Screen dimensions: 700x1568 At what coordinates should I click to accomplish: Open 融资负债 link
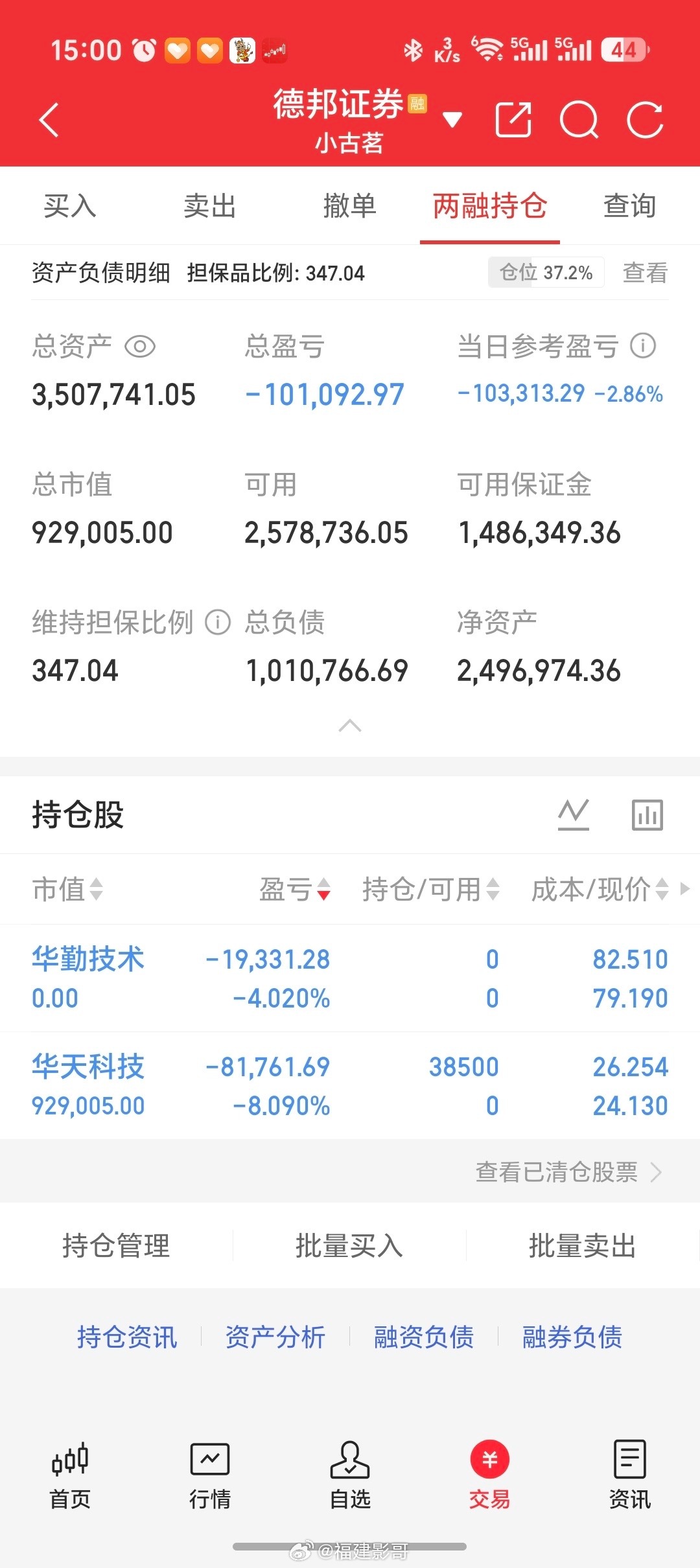(424, 1337)
